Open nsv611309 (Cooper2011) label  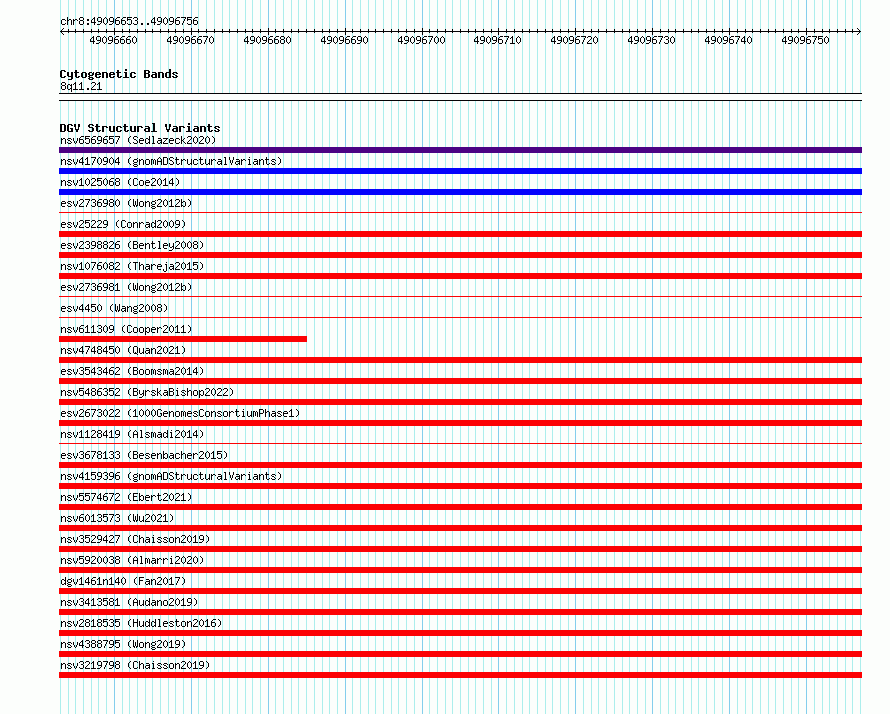126,329
